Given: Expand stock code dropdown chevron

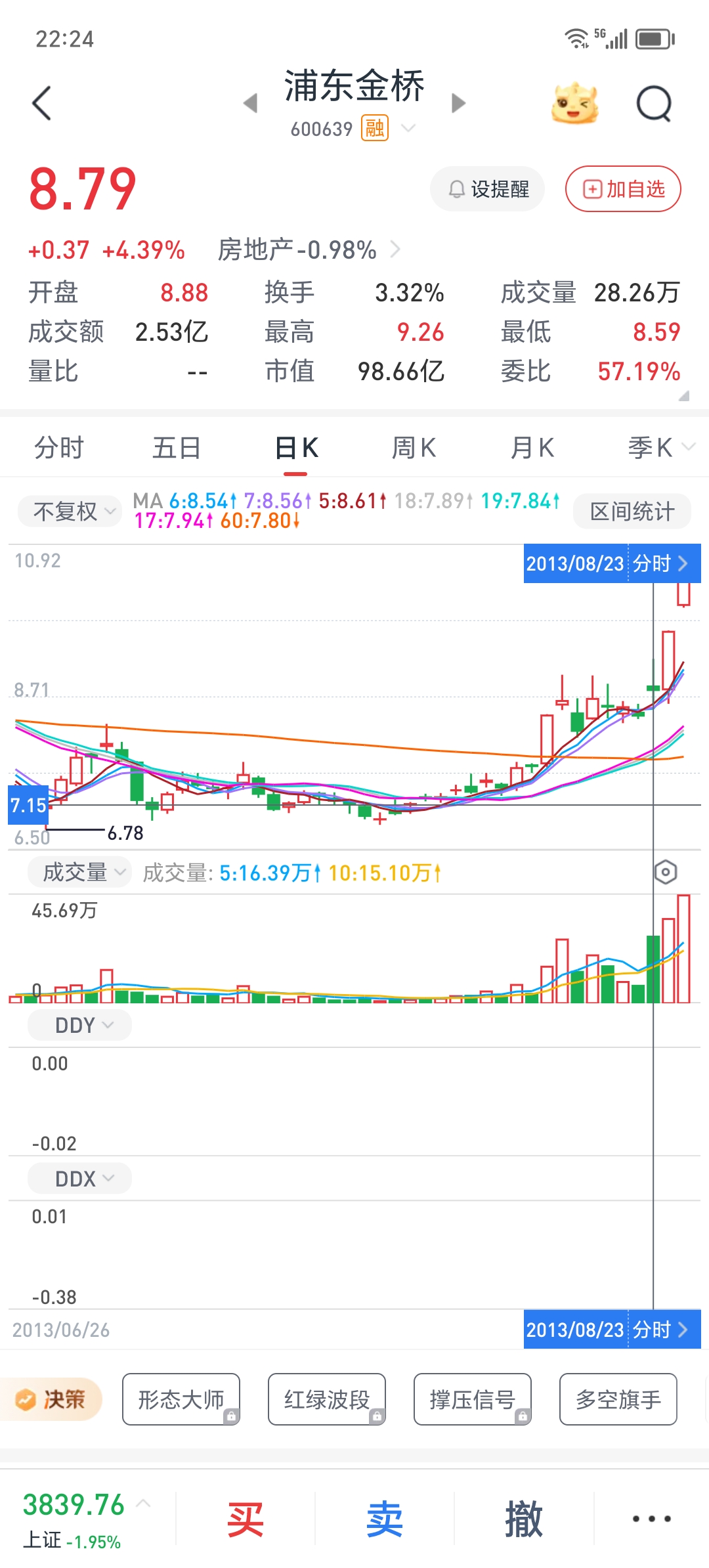Looking at the screenshot, I should 408,128.
